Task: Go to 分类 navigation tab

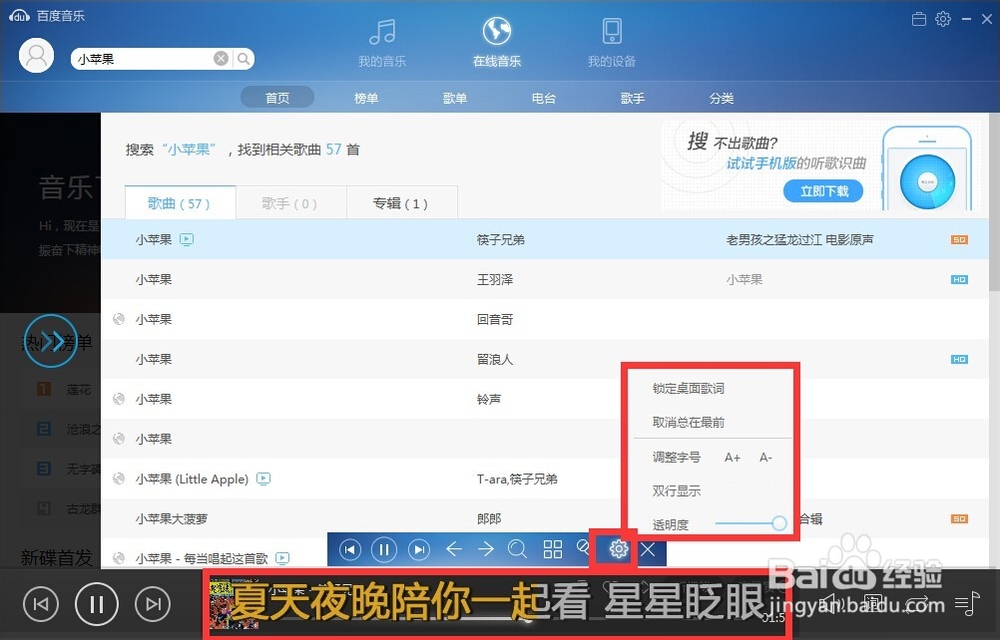Action: coord(721,98)
